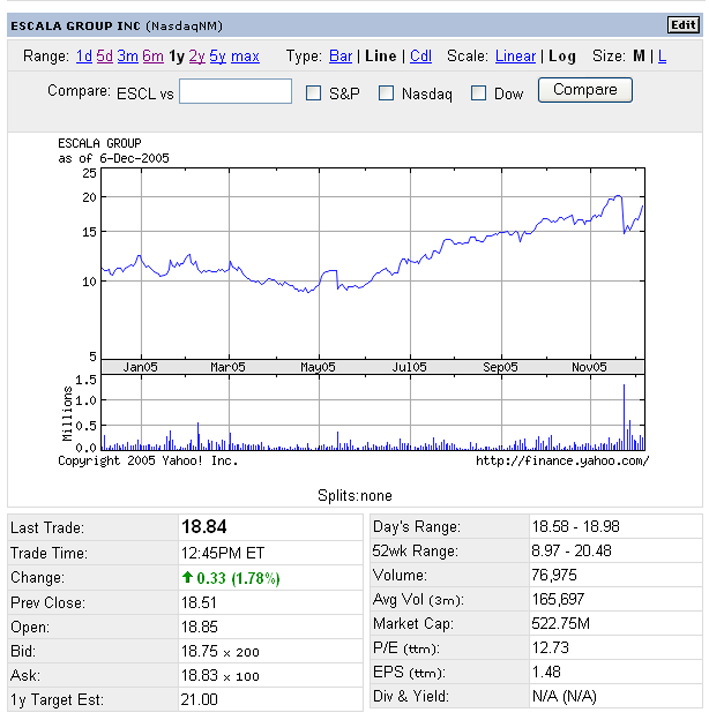709x720 pixels.
Task: Switch chart size to L
Action: coord(662,56)
